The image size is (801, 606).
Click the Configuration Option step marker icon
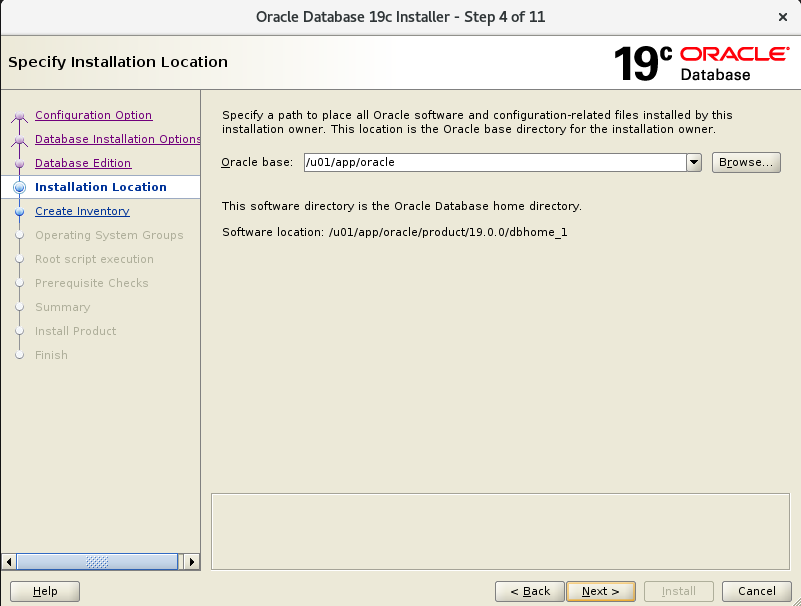pyautogui.click(x=19, y=117)
